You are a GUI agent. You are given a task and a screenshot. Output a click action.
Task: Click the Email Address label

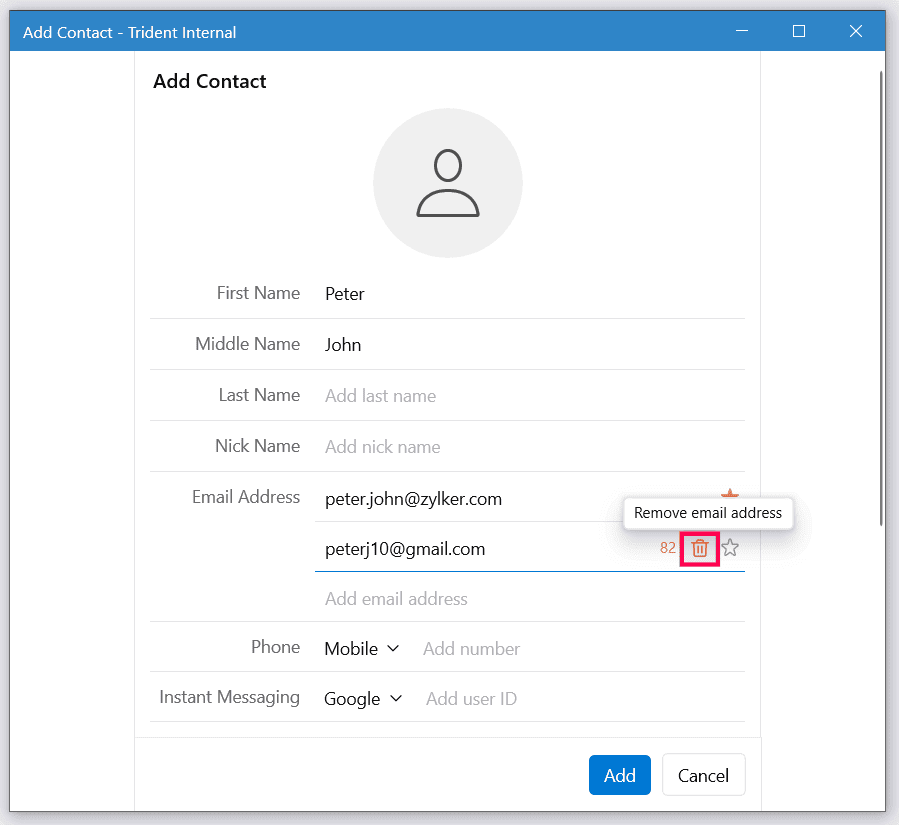tap(246, 497)
